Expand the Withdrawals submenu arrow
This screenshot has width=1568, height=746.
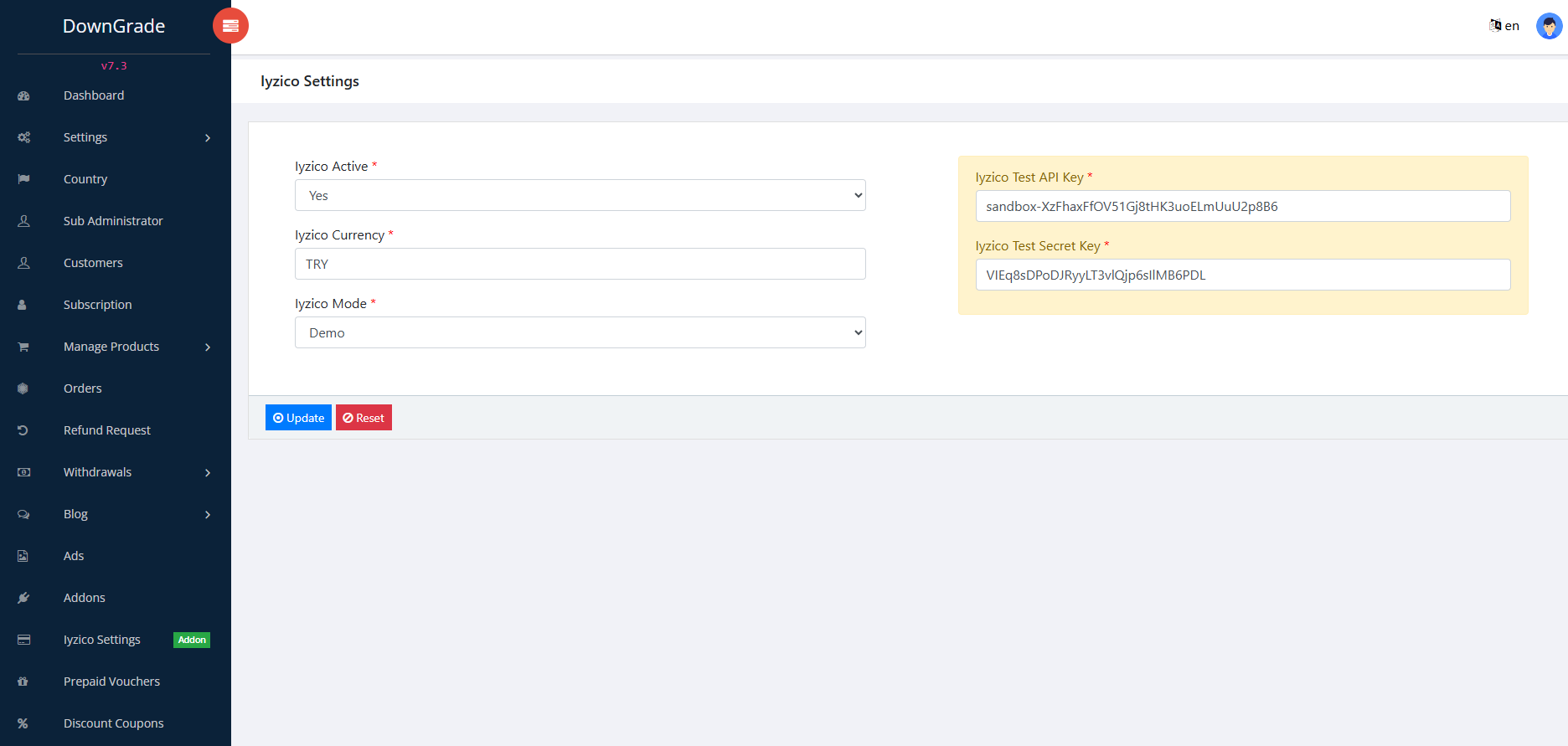(208, 473)
